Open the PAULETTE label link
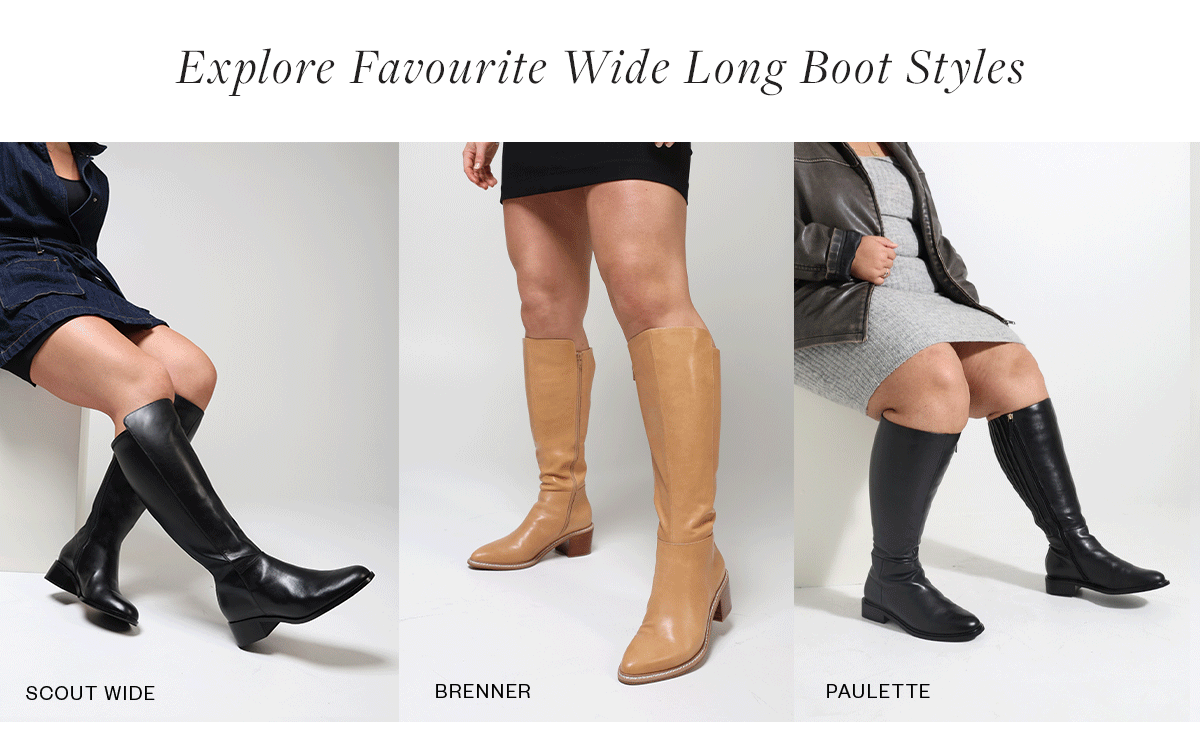This screenshot has height=750, width=1200. click(x=878, y=691)
